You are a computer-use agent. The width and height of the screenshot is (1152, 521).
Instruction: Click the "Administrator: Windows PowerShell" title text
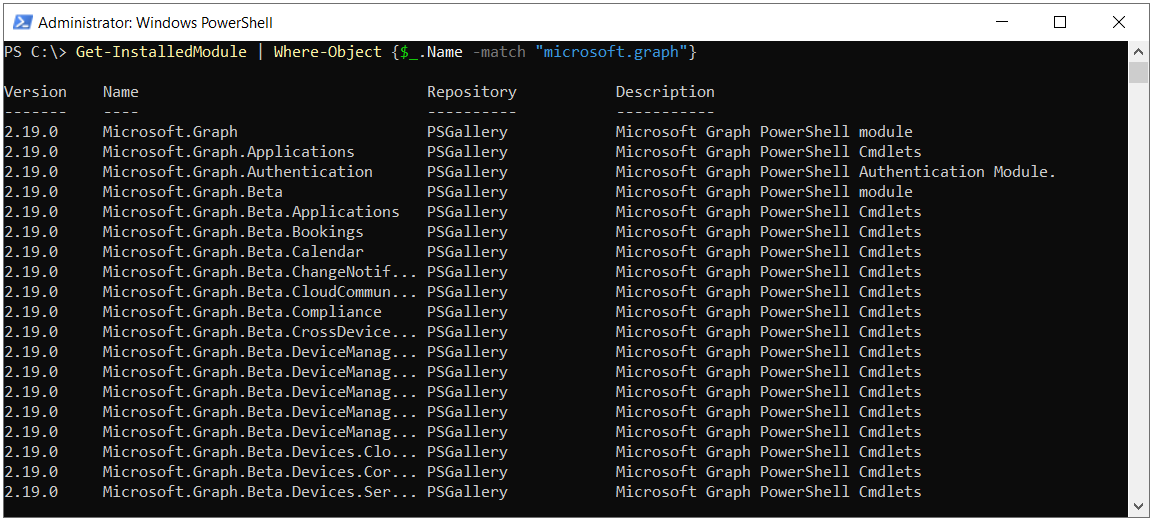(x=155, y=23)
